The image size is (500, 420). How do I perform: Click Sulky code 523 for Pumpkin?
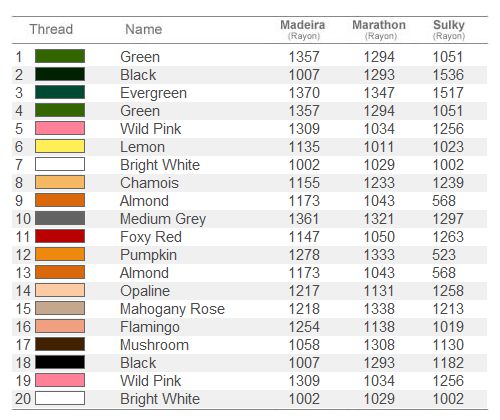(x=444, y=255)
